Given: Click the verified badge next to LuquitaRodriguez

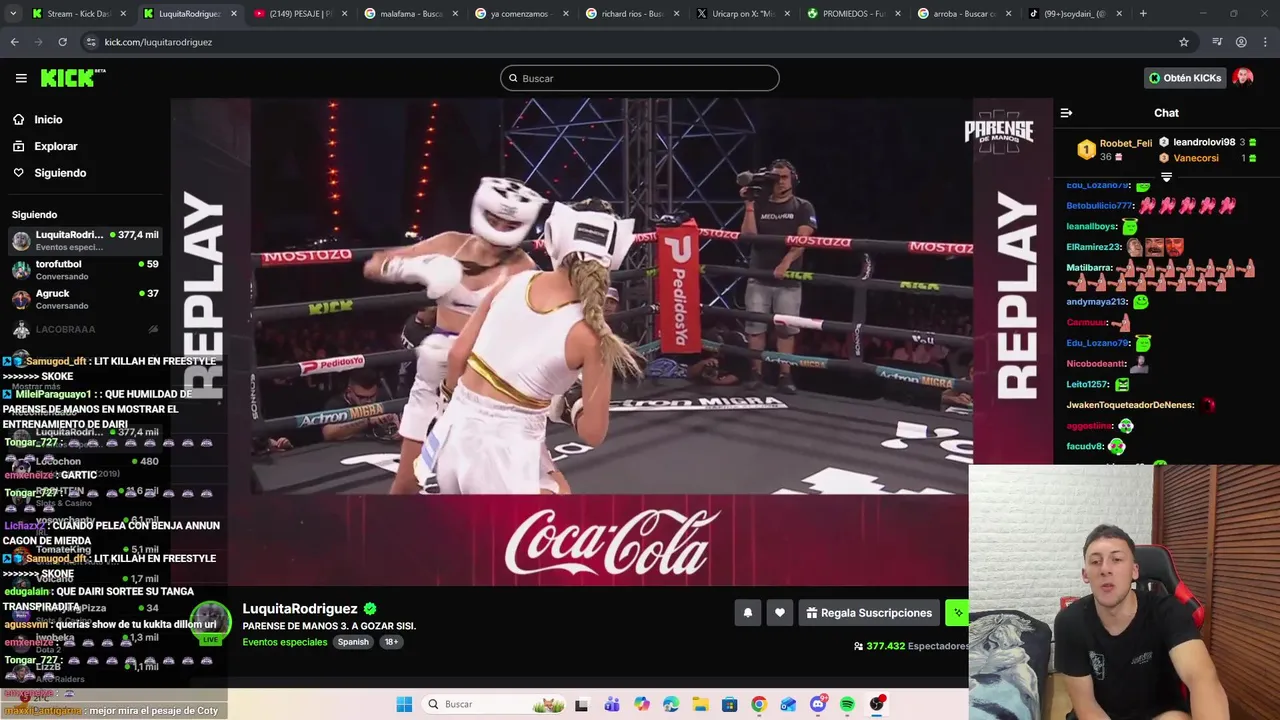Looking at the screenshot, I should tap(370, 608).
